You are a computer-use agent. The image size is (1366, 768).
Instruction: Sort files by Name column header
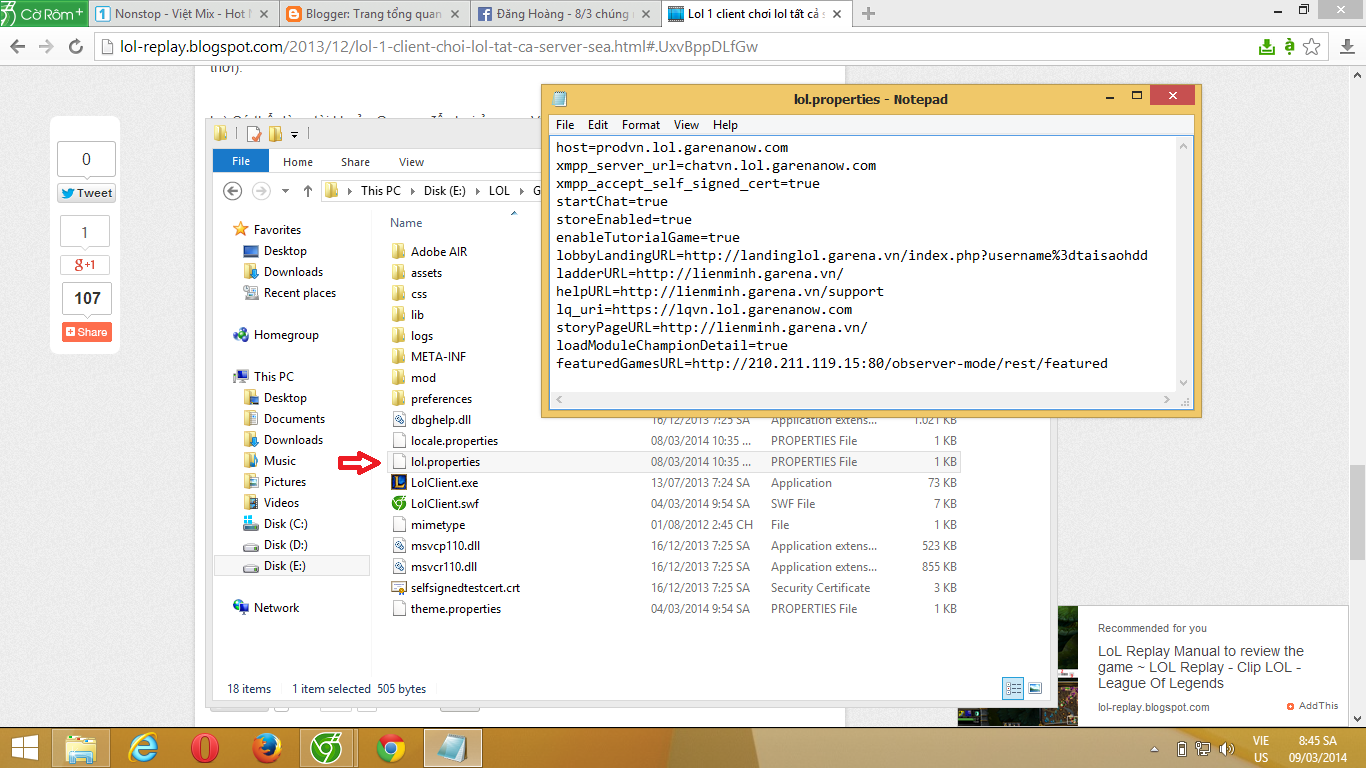click(406, 223)
